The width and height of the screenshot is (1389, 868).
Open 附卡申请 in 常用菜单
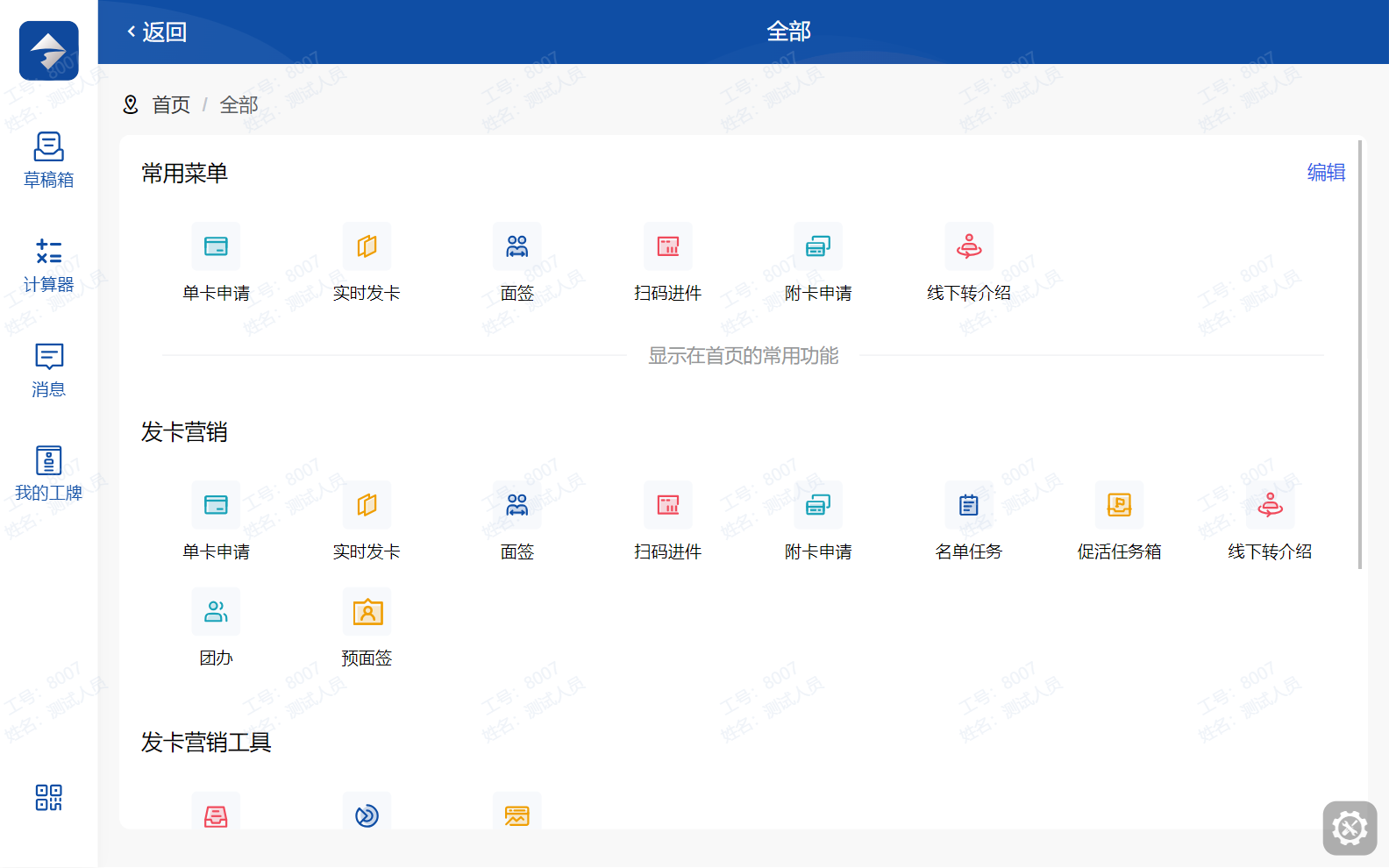tap(818, 262)
